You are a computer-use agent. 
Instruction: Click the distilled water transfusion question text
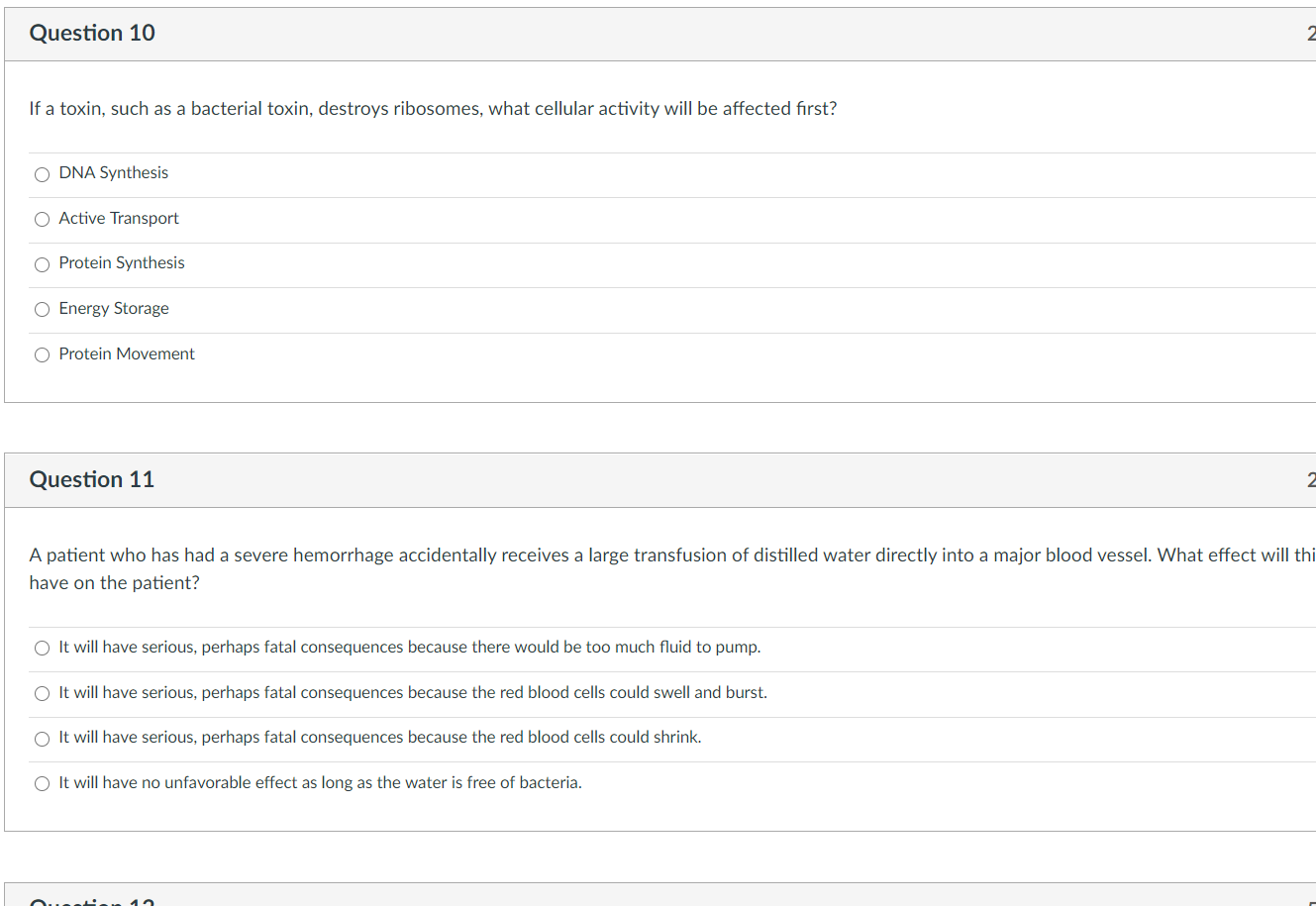click(672, 568)
